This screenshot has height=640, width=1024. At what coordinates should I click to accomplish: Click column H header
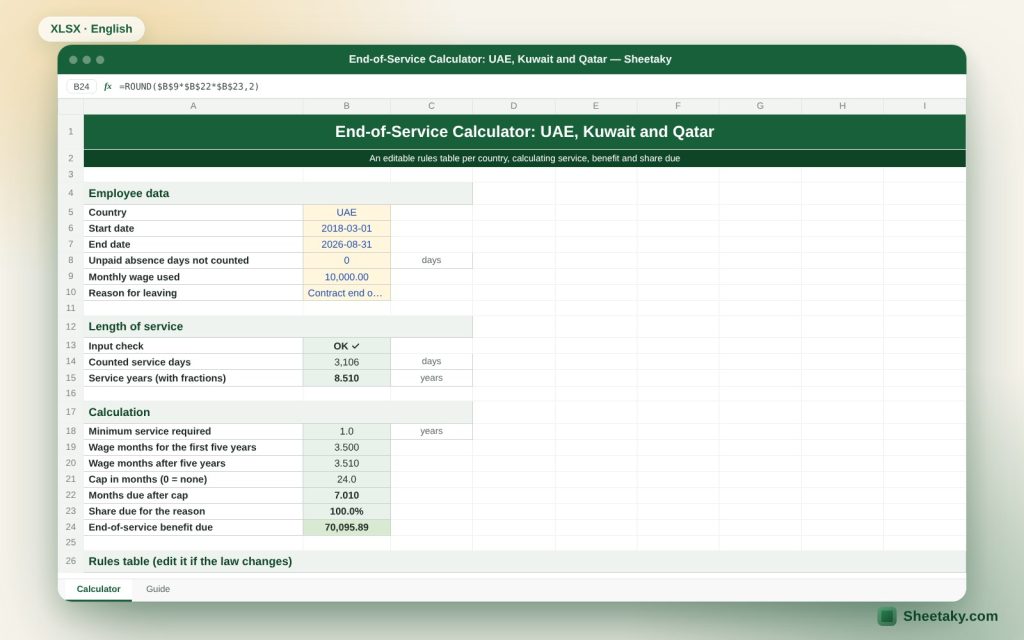click(842, 106)
